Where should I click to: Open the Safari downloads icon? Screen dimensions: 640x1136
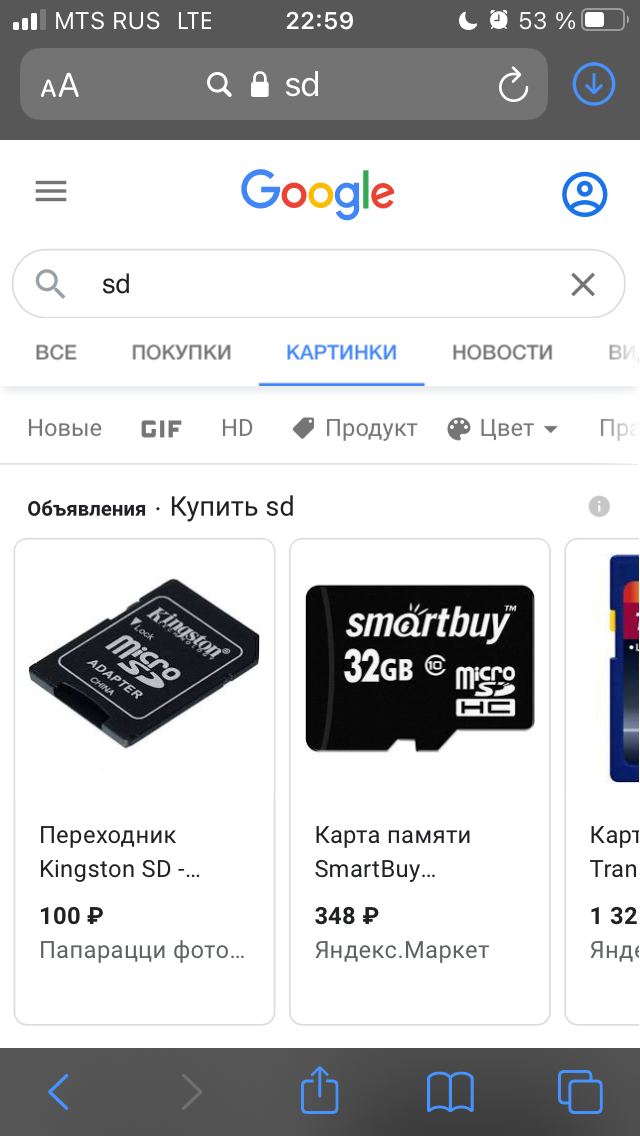click(594, 84)
